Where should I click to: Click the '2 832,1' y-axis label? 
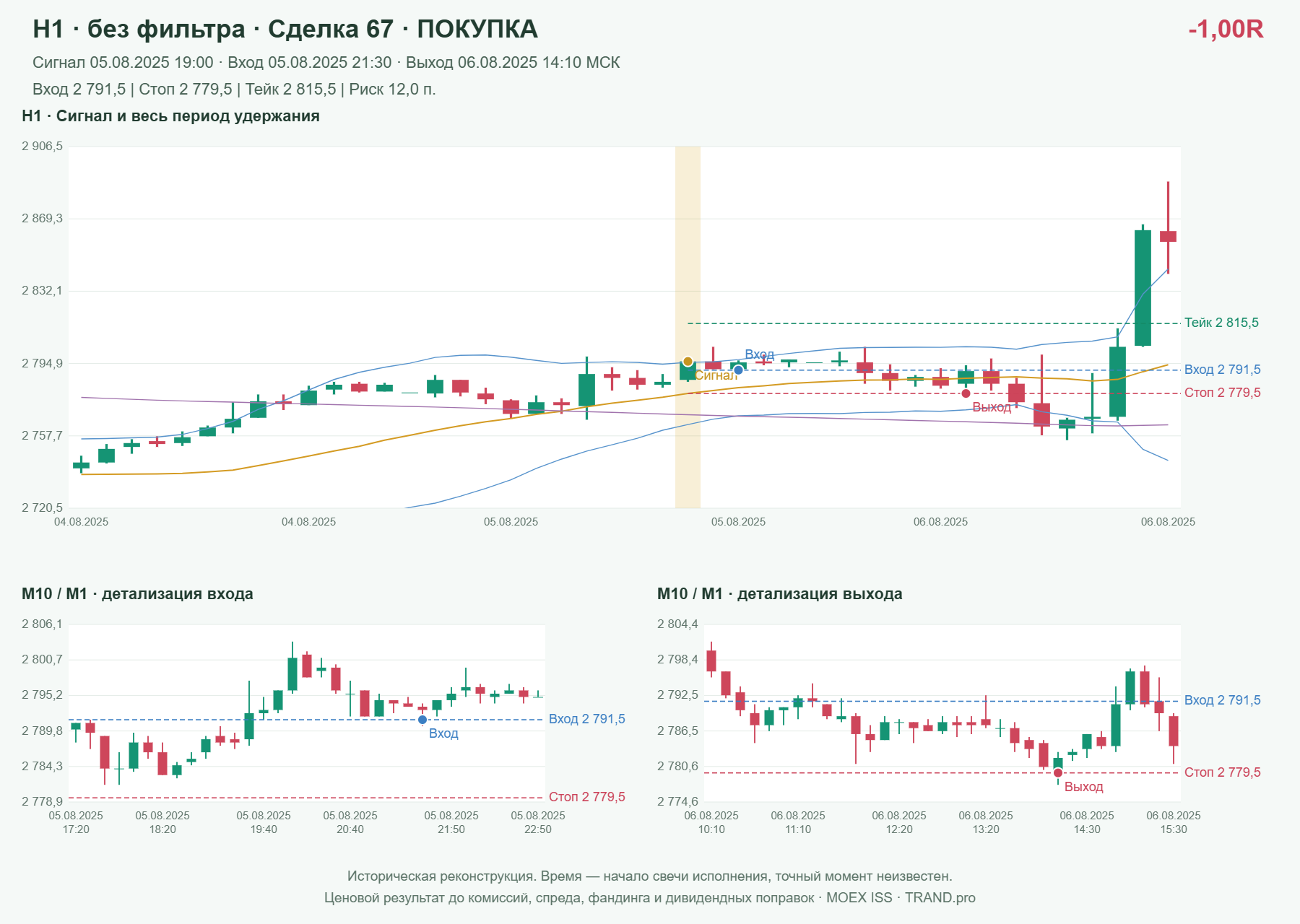[x=42, y=291]
